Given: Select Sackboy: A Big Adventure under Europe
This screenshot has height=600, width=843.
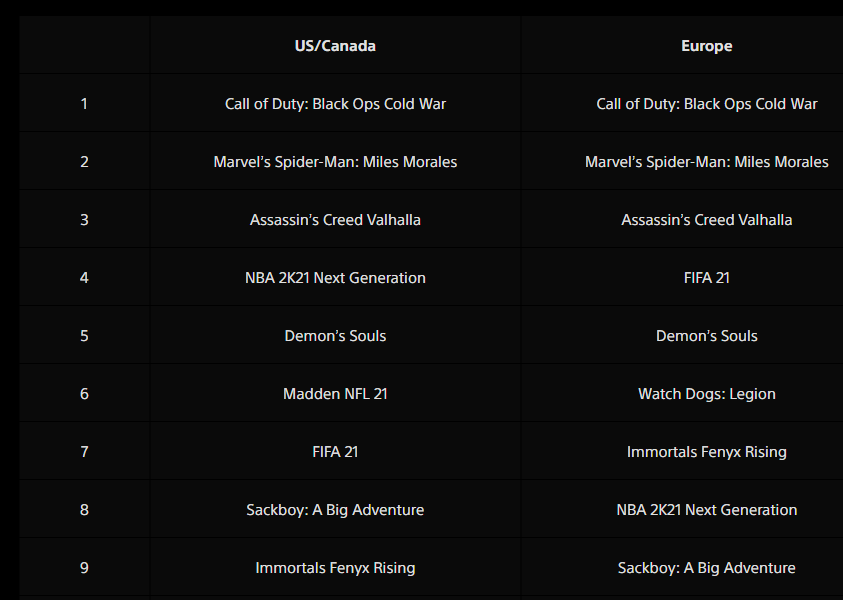Looking at the screenshot, I should click(706, 568).
